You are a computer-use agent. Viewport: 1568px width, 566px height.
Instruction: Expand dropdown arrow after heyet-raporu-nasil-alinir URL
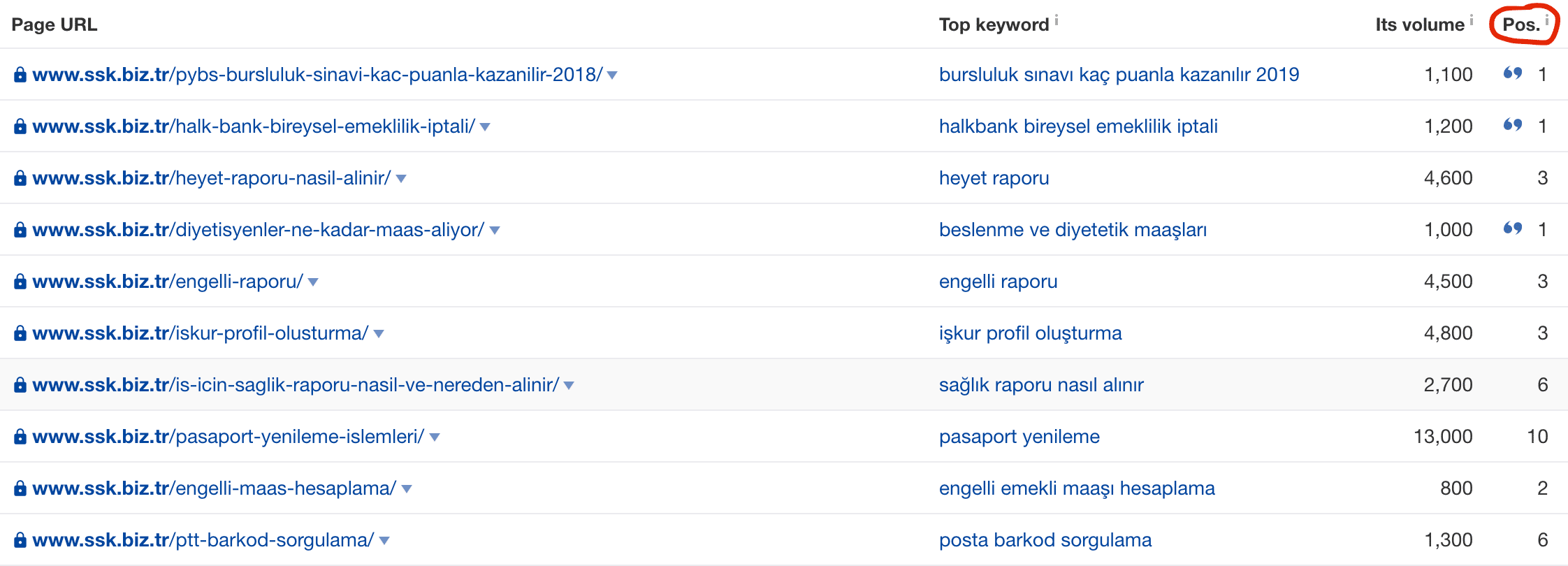coord(401,179)
